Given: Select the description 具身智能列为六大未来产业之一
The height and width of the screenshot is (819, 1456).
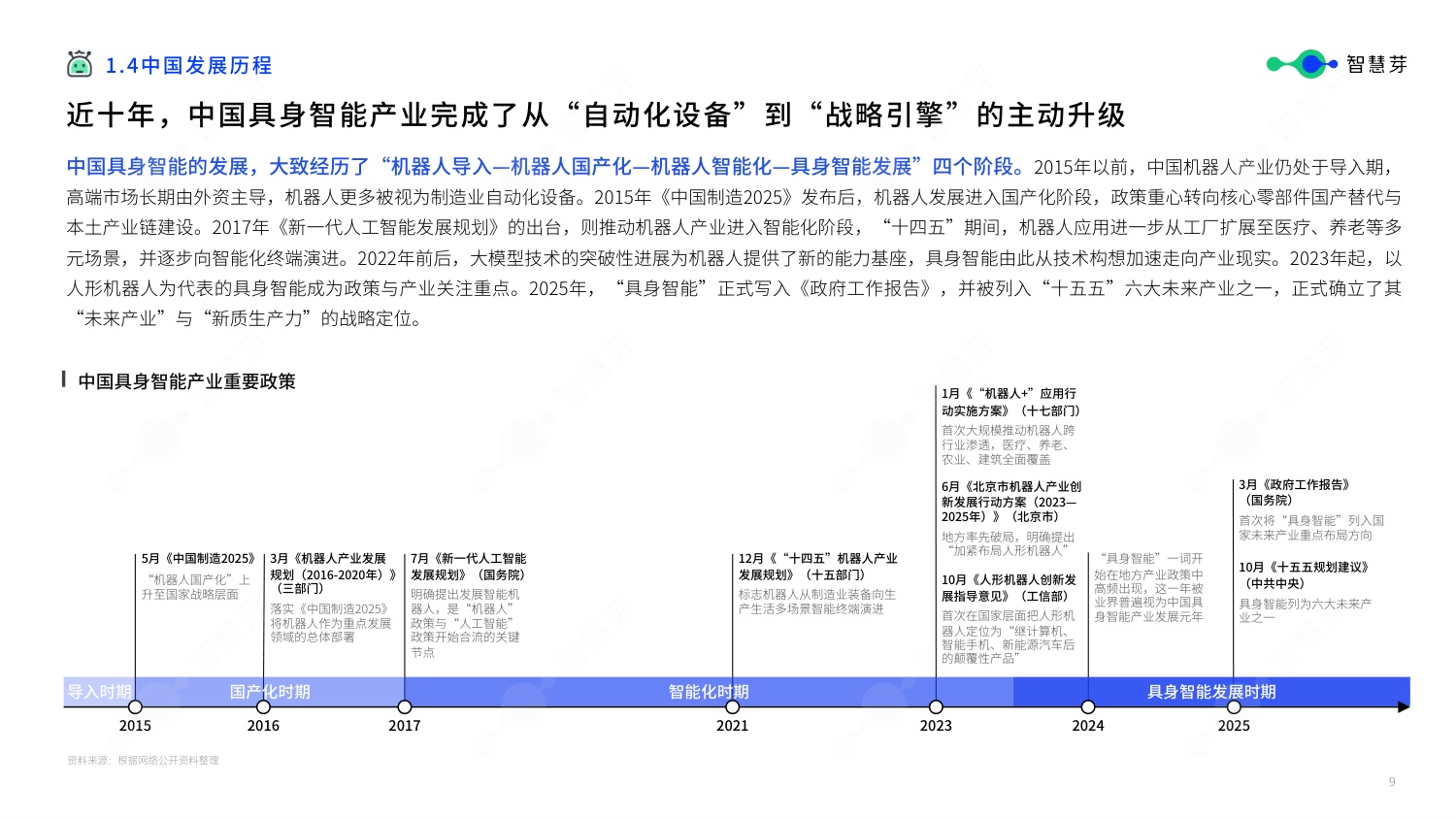Looking at the screenshot, I should coord(1305,610).
